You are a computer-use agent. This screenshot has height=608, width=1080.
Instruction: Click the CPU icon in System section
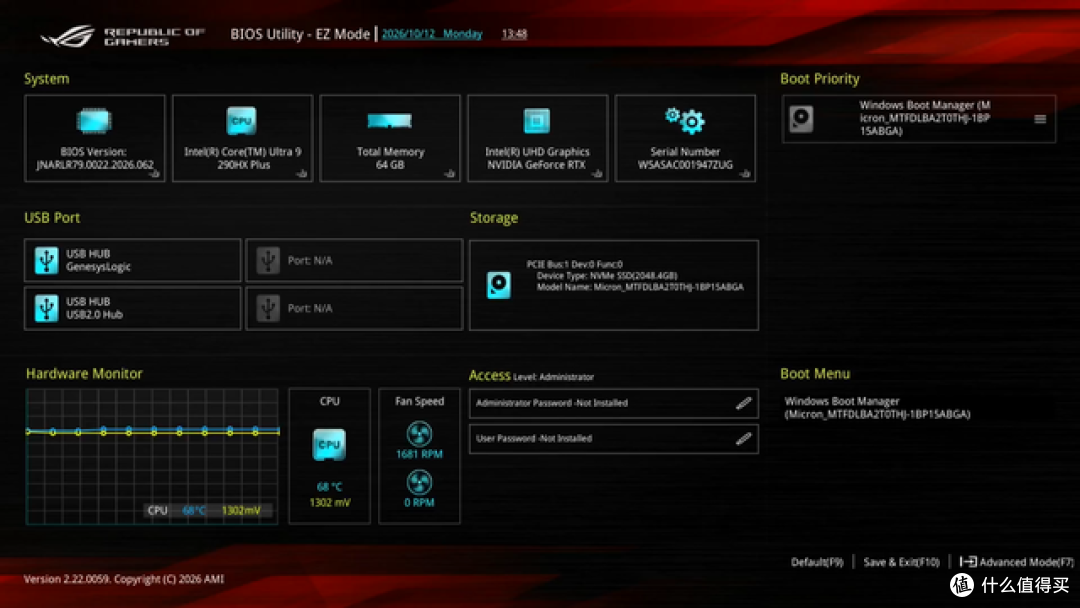tap(242, 121)
